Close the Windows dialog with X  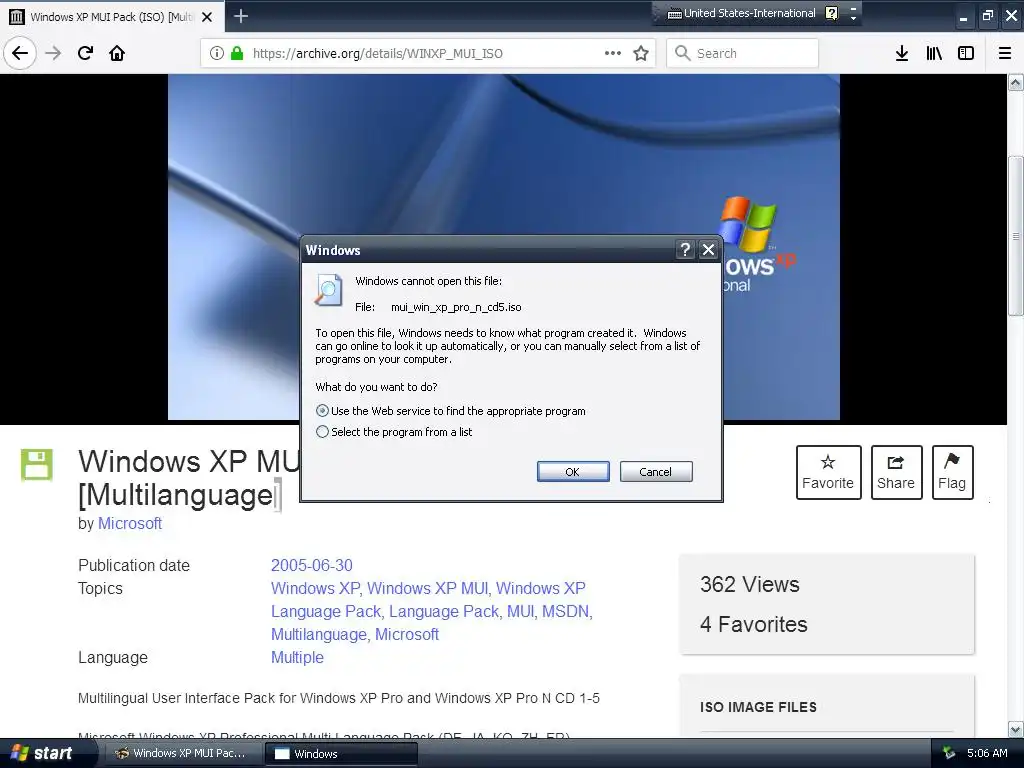[708, 249]
